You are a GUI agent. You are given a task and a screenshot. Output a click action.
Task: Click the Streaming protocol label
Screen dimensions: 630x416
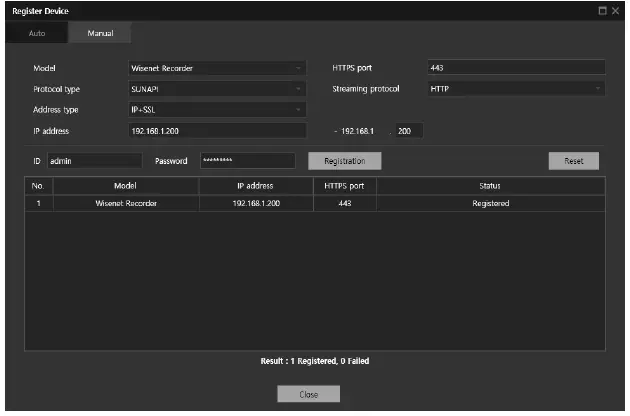click(x=366, y=89)
